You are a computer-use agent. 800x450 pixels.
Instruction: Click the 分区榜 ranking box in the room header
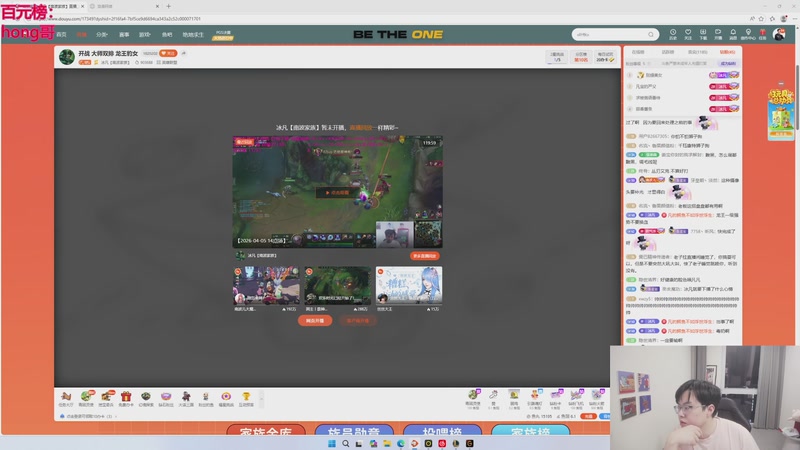point(581,57)
